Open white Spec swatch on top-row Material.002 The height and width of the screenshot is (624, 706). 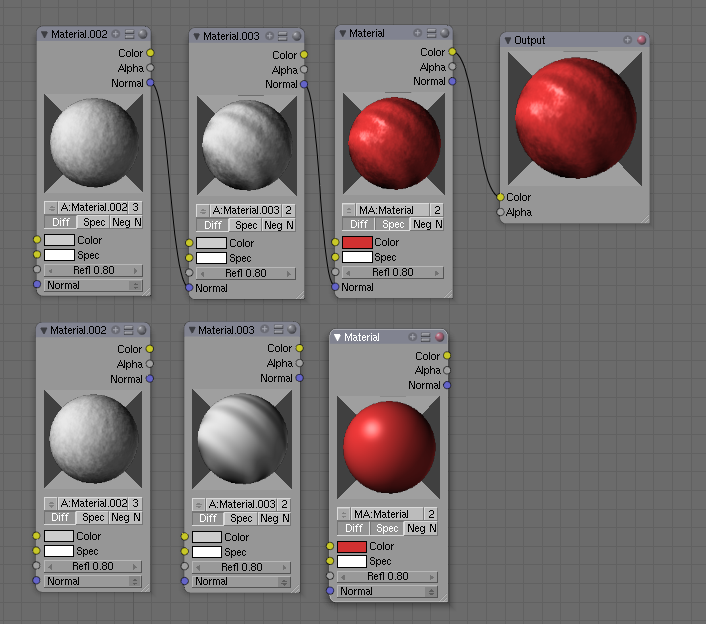pyautogui.click(x=59, y=255)
